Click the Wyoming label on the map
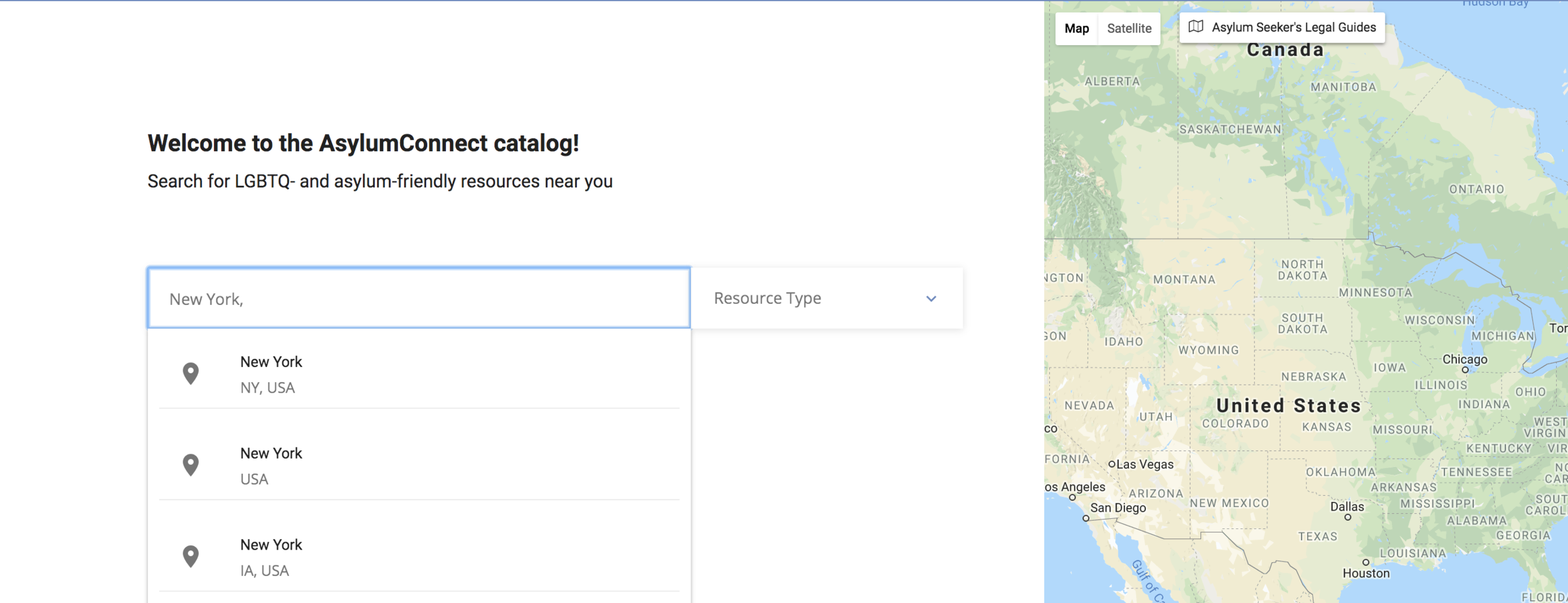The height and width of the screenshot is (603, 1568). [1209, 350]
